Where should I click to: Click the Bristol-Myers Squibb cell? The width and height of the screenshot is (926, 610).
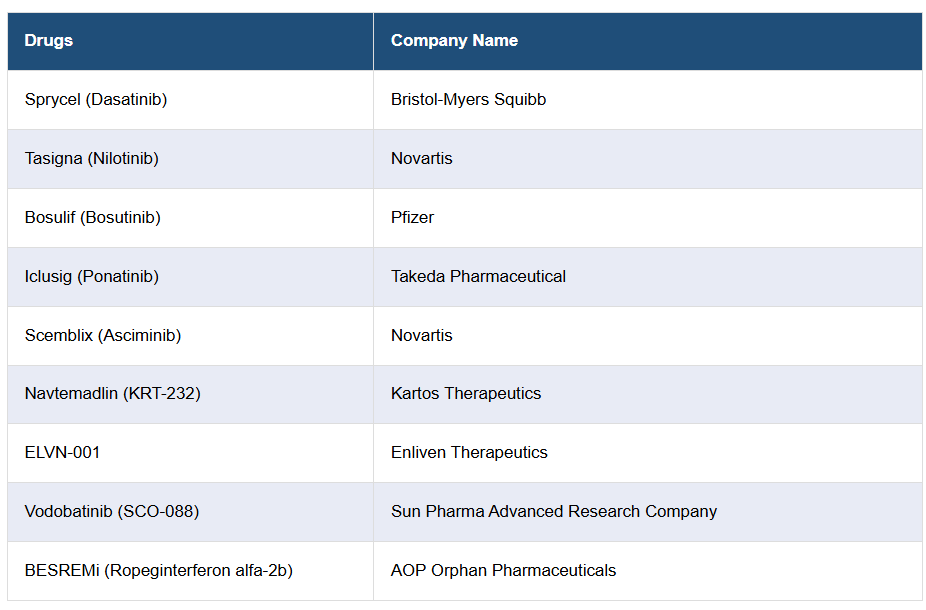click(x=468, y=100)
